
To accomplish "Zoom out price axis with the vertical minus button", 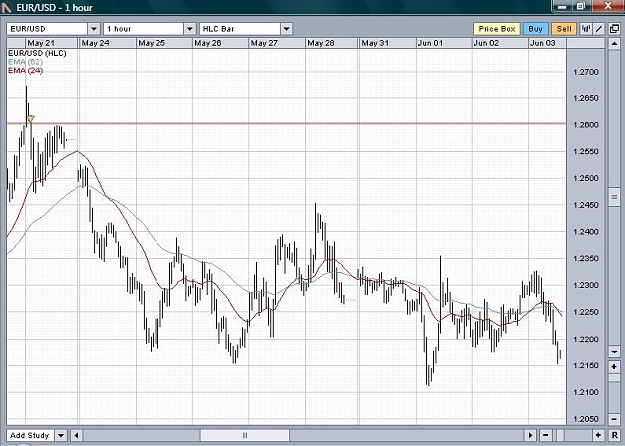I will click(614, 419).
